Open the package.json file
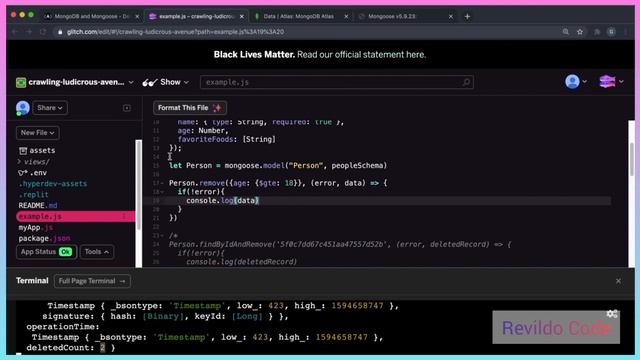640x360 pixels. (44, 238)
